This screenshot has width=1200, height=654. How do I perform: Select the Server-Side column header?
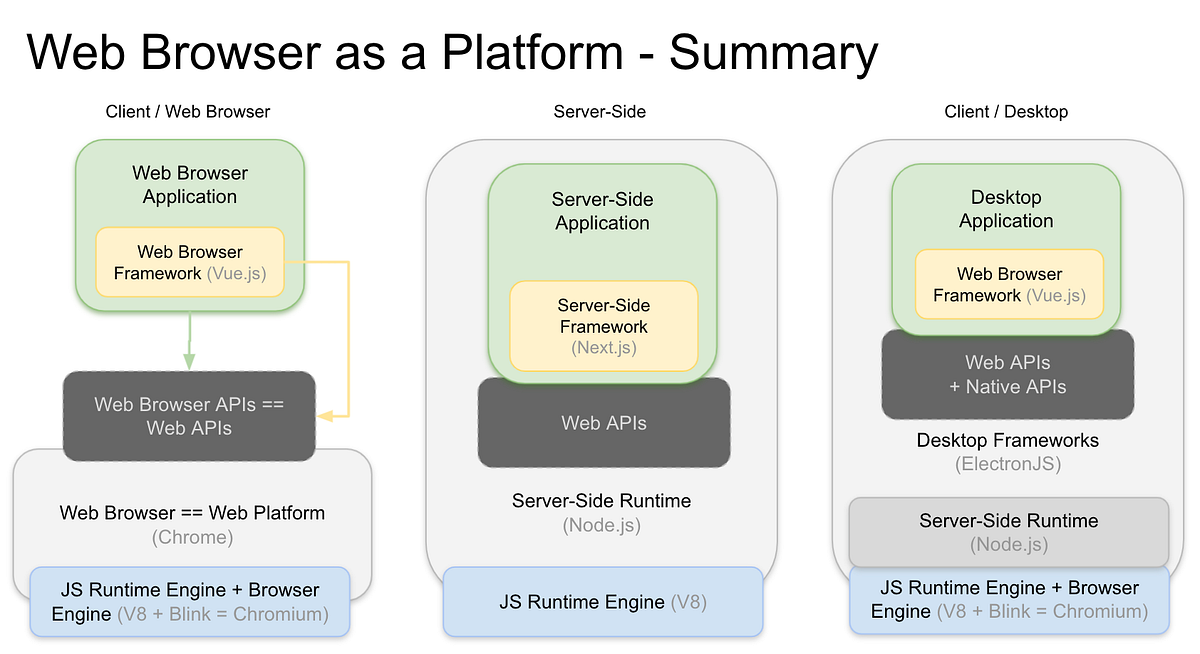[x=599, y=111]
